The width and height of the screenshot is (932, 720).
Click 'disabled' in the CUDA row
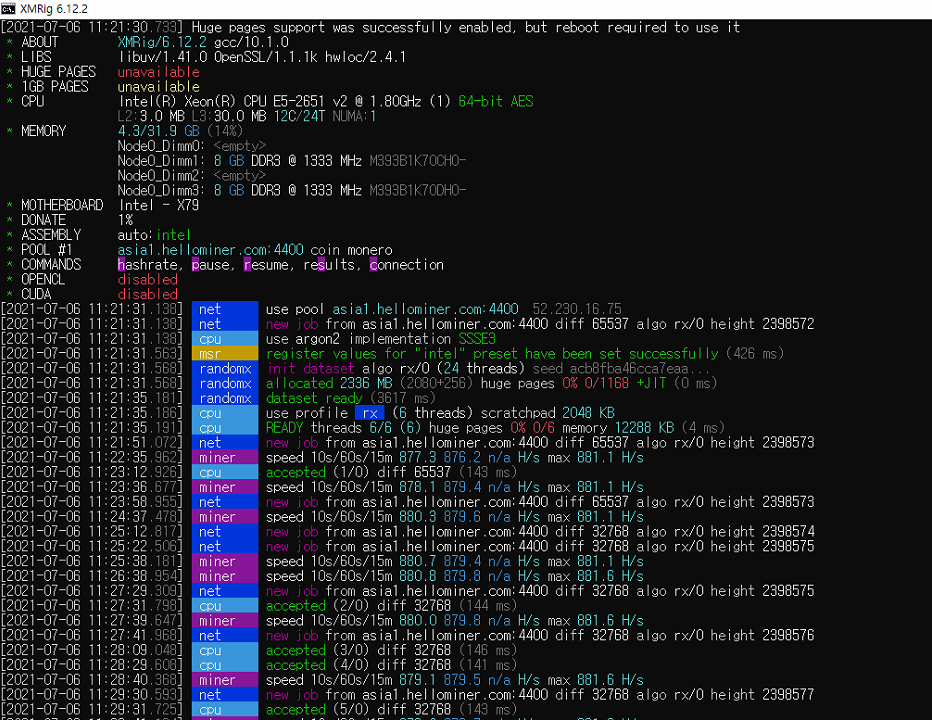coord(147,295)
